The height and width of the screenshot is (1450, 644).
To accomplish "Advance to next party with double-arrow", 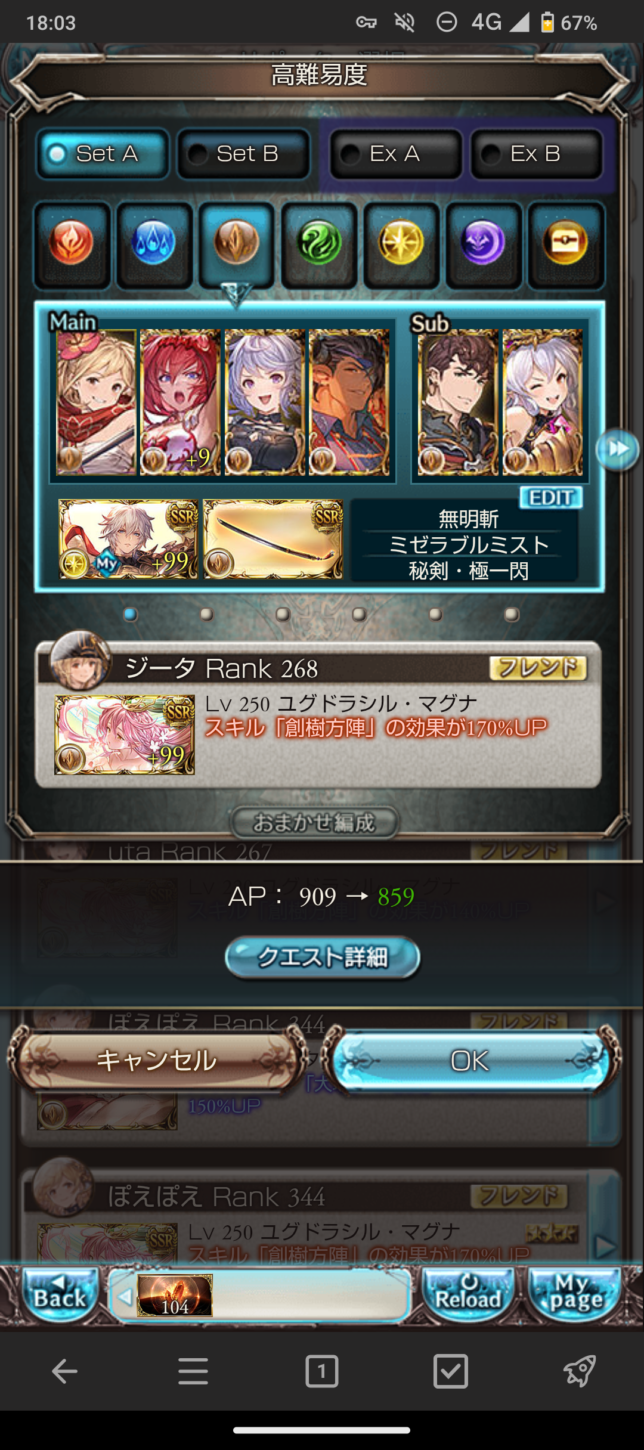I will (x=616, y=449).
